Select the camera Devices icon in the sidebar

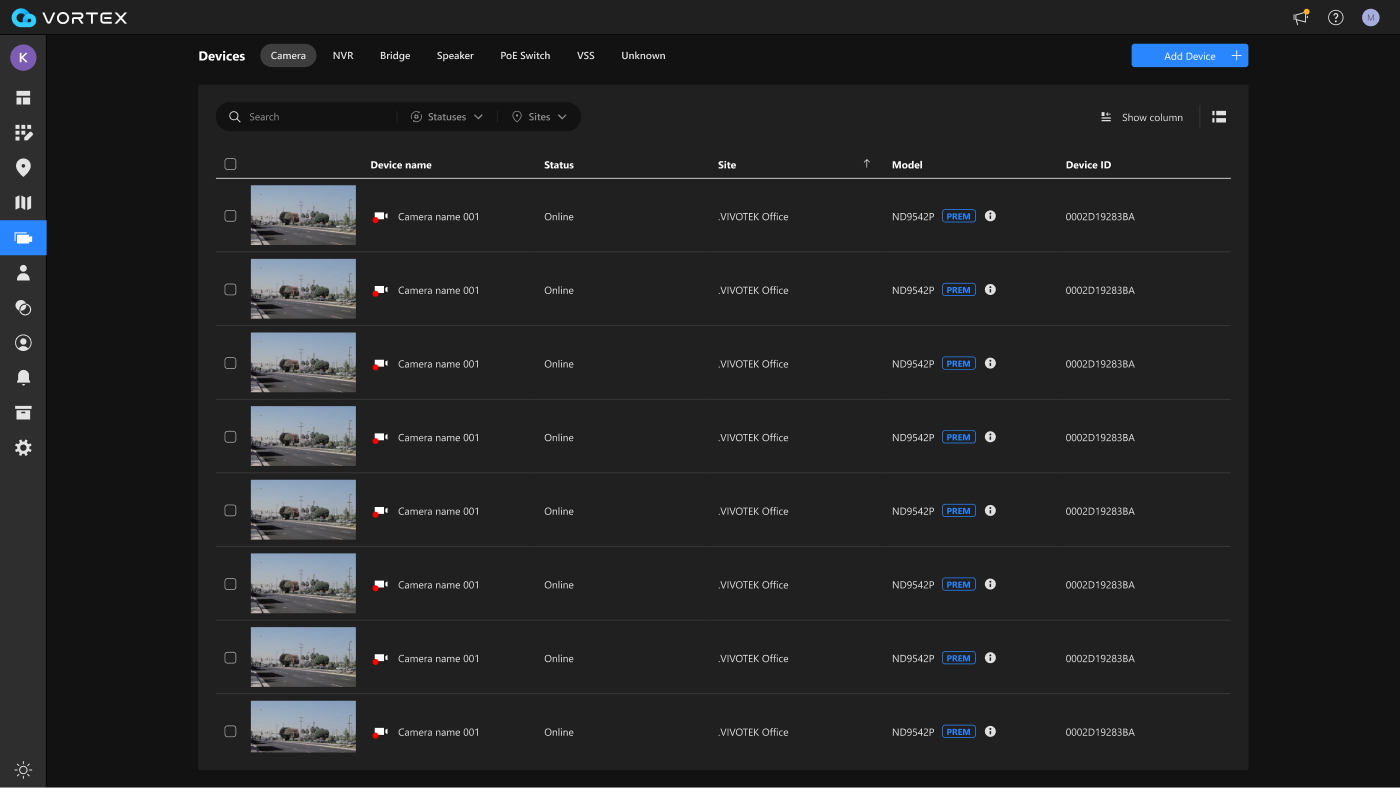(23, 238)
